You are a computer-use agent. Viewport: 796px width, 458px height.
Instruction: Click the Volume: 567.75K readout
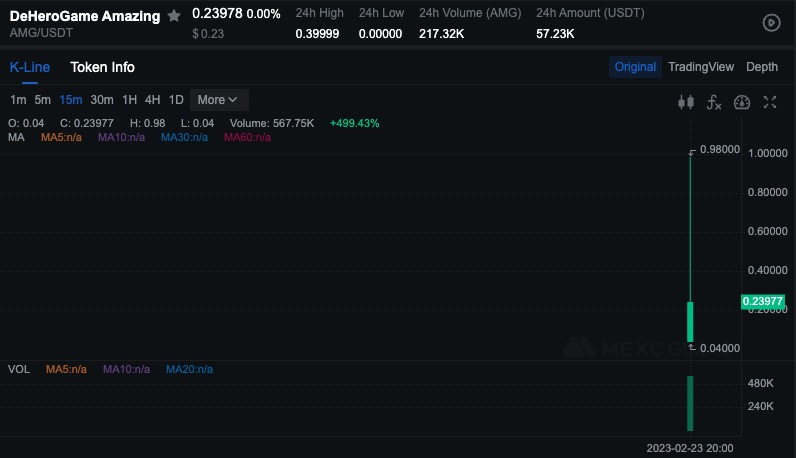[272, 123]
